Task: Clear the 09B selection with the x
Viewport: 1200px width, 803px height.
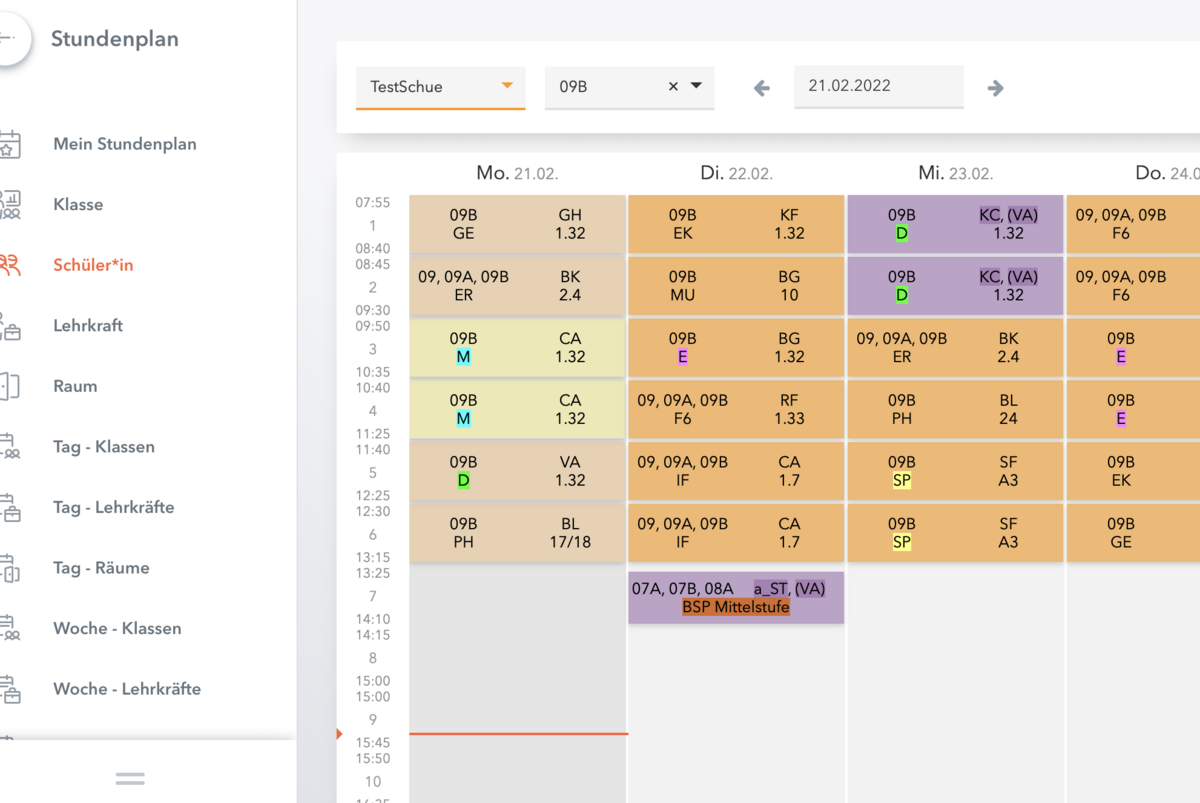Action: (x=673, y=87)
